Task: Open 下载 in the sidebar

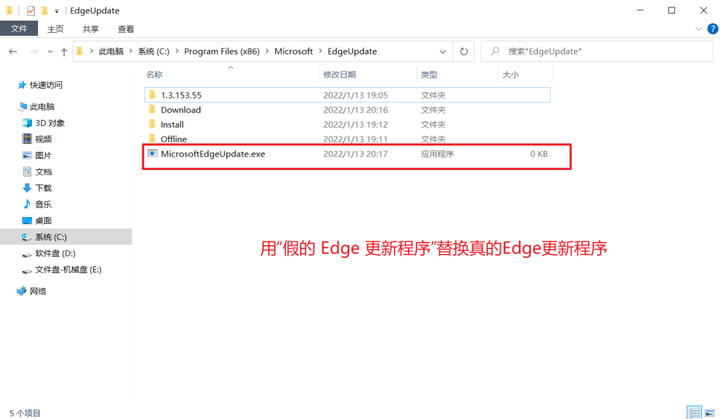Action: pos(43,188)
